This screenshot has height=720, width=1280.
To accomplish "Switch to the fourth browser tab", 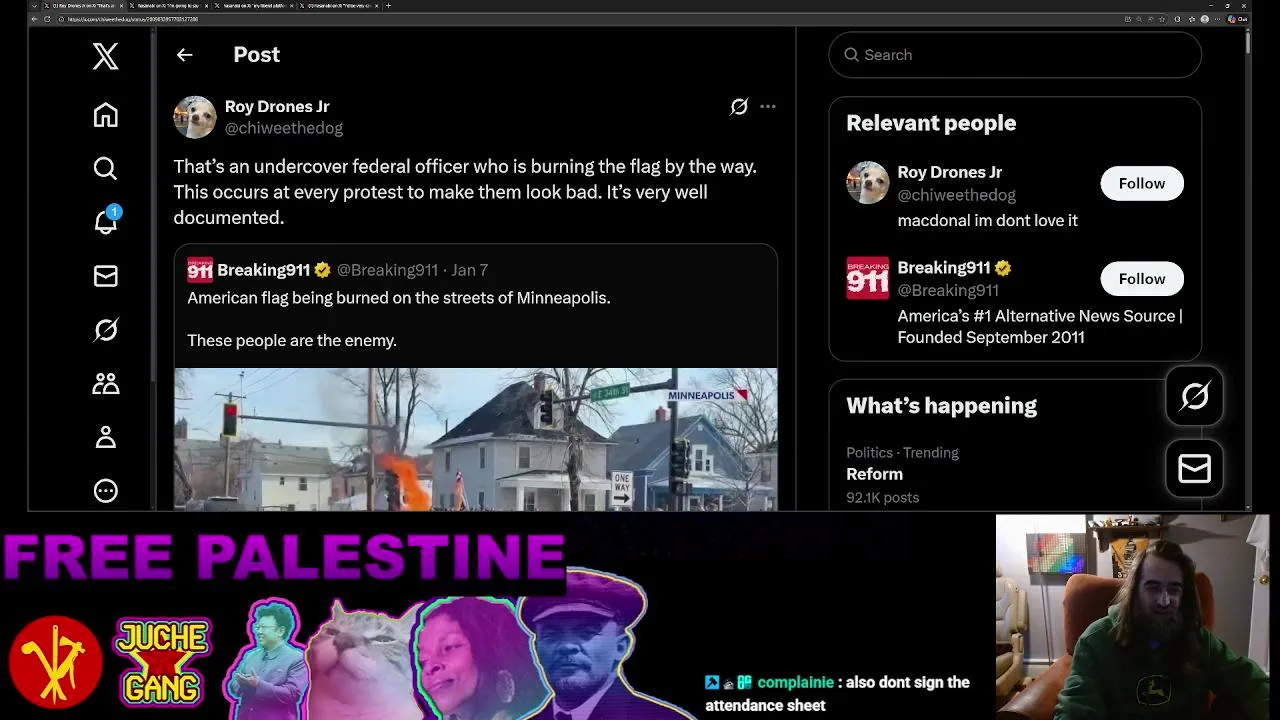I will (340, 6).
